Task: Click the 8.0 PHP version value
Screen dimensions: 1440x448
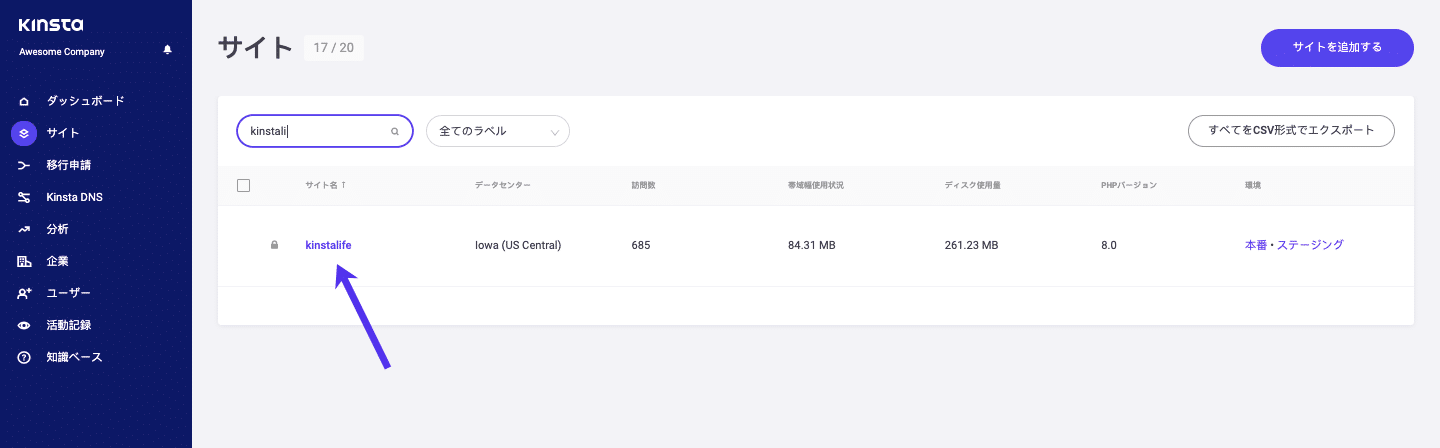Action: [1108, 245]
